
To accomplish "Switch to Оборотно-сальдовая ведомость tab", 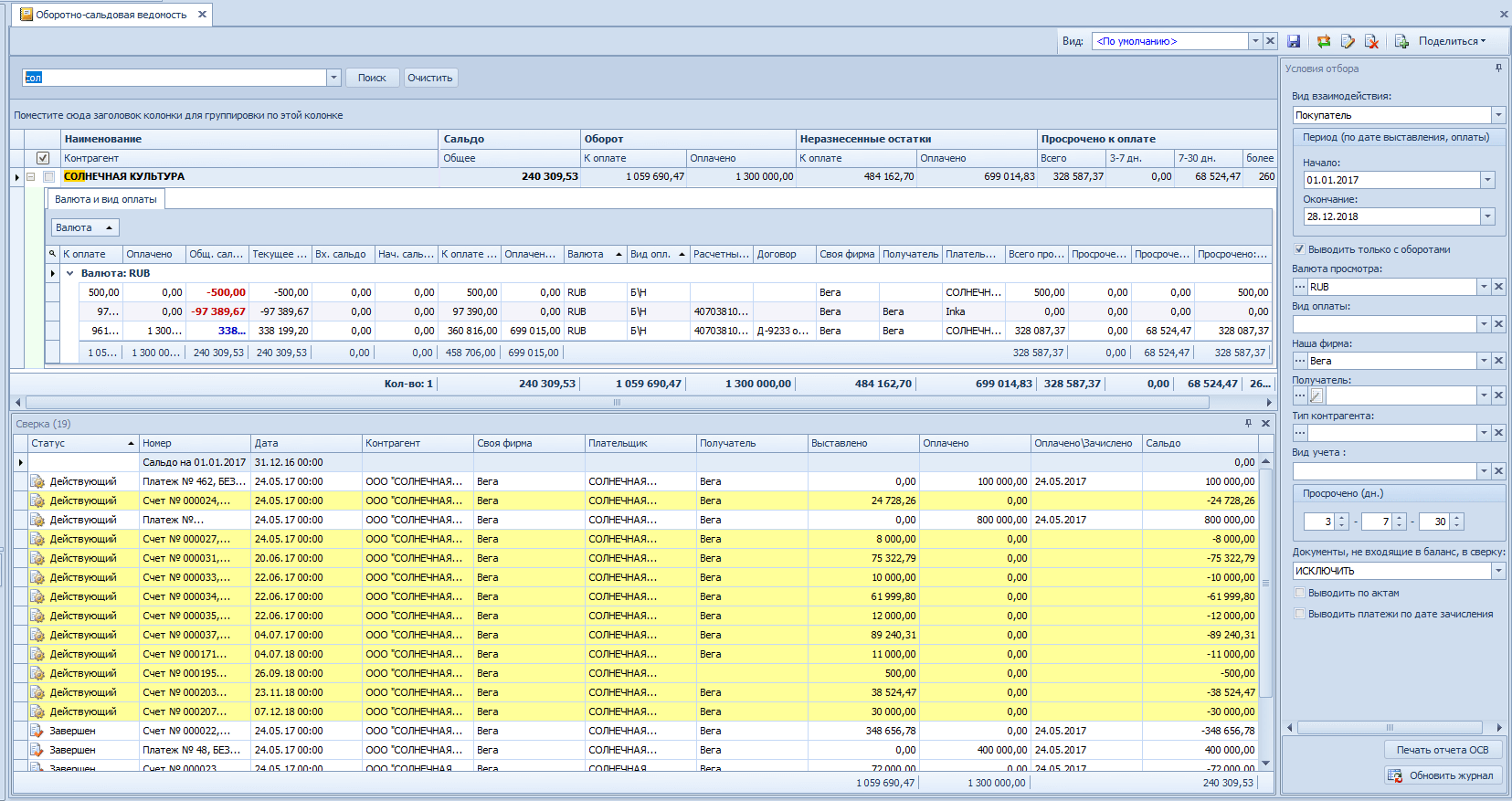I will click(111, 15).
